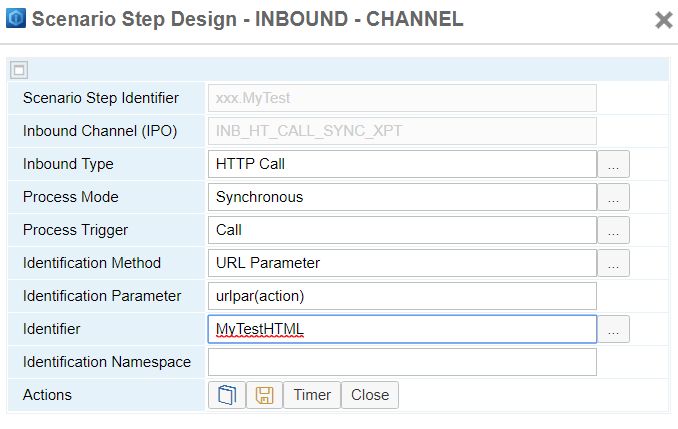The image size is (678, 429).
Task: Open the Process Trigger value picker
Action: pos(613,230)
